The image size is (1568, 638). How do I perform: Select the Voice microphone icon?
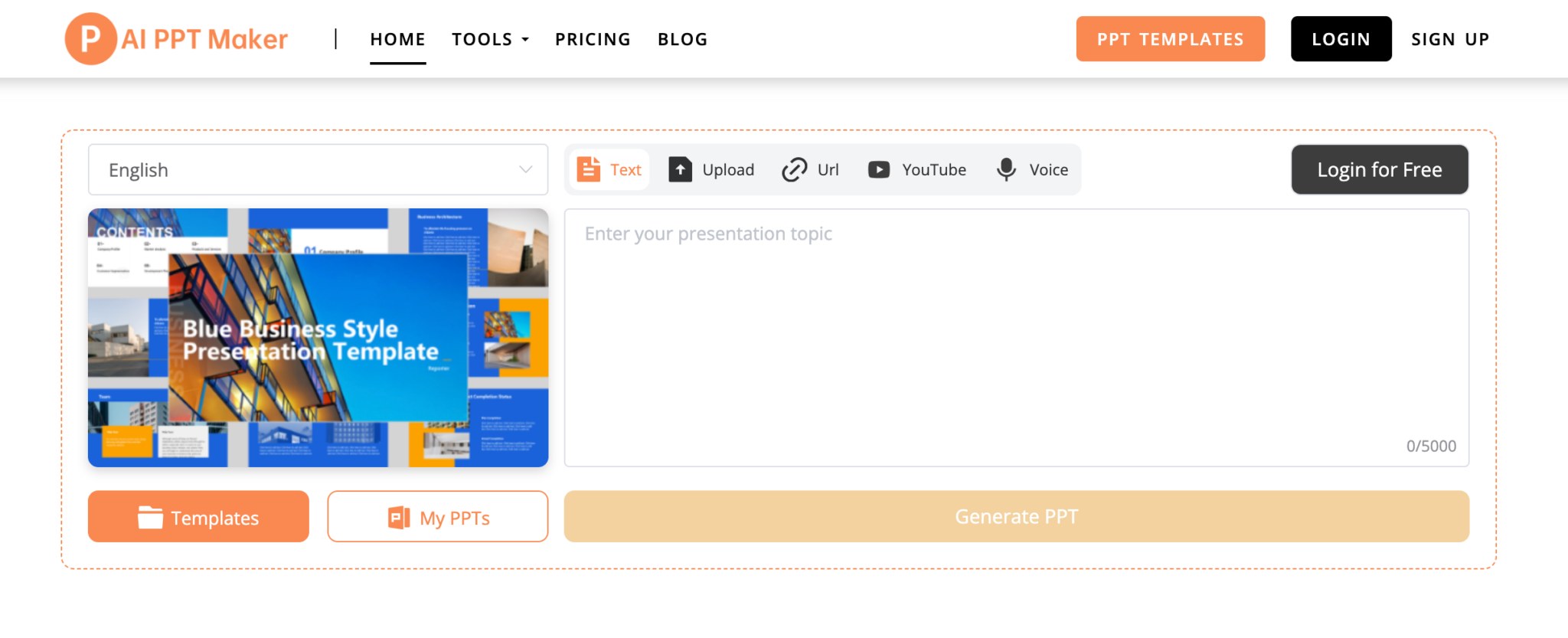[1005, 169]
